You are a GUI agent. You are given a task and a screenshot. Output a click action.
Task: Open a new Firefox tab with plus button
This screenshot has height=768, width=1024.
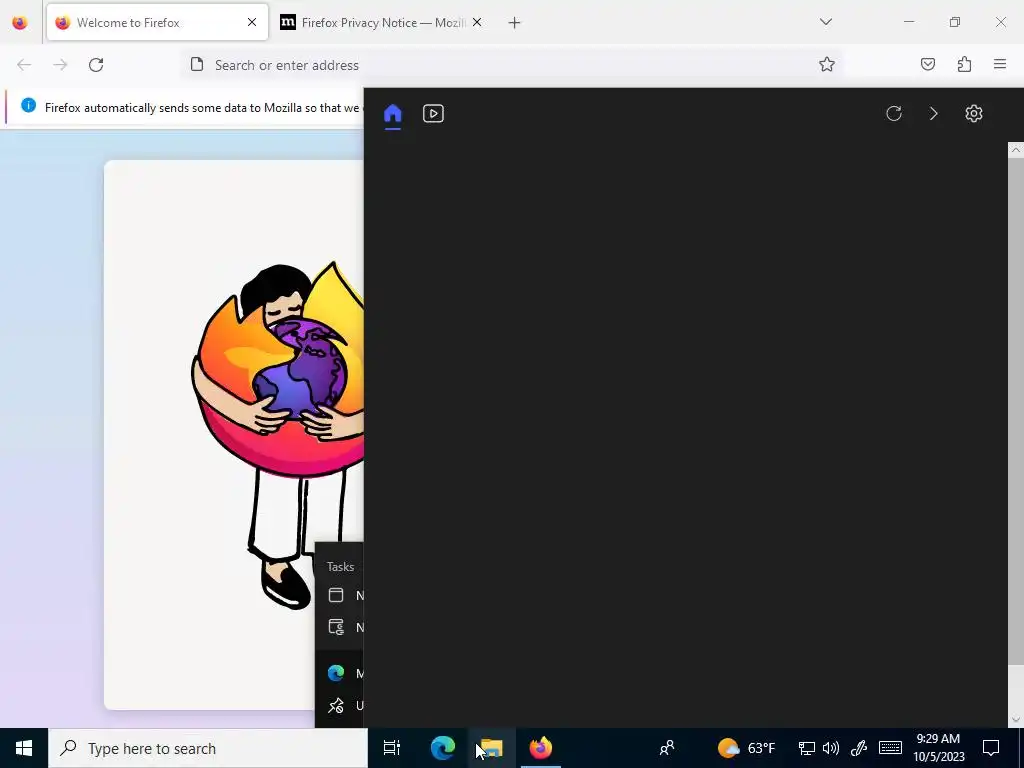point(515,23)
